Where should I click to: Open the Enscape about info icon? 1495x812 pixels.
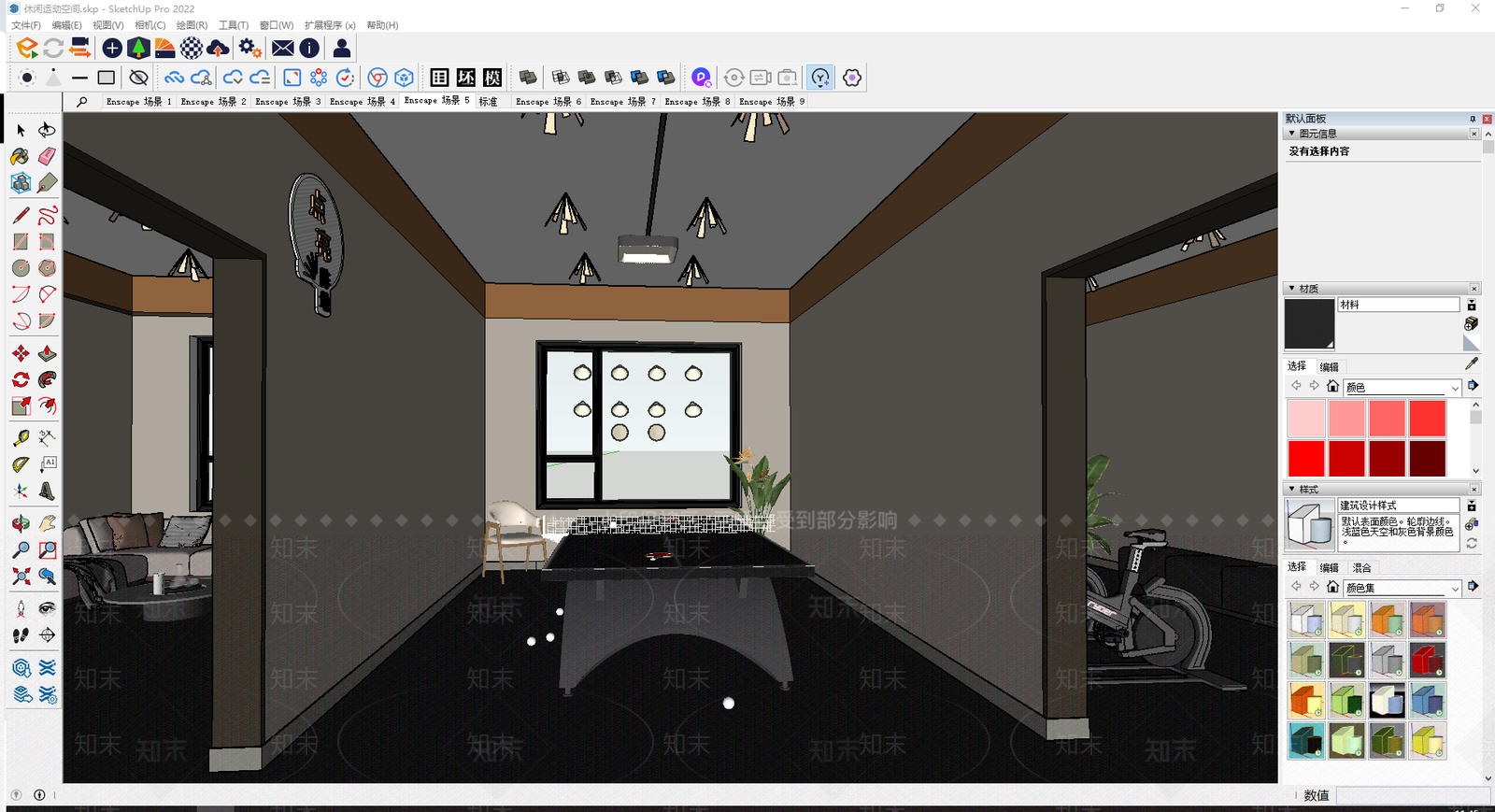[x=309, y=48]
